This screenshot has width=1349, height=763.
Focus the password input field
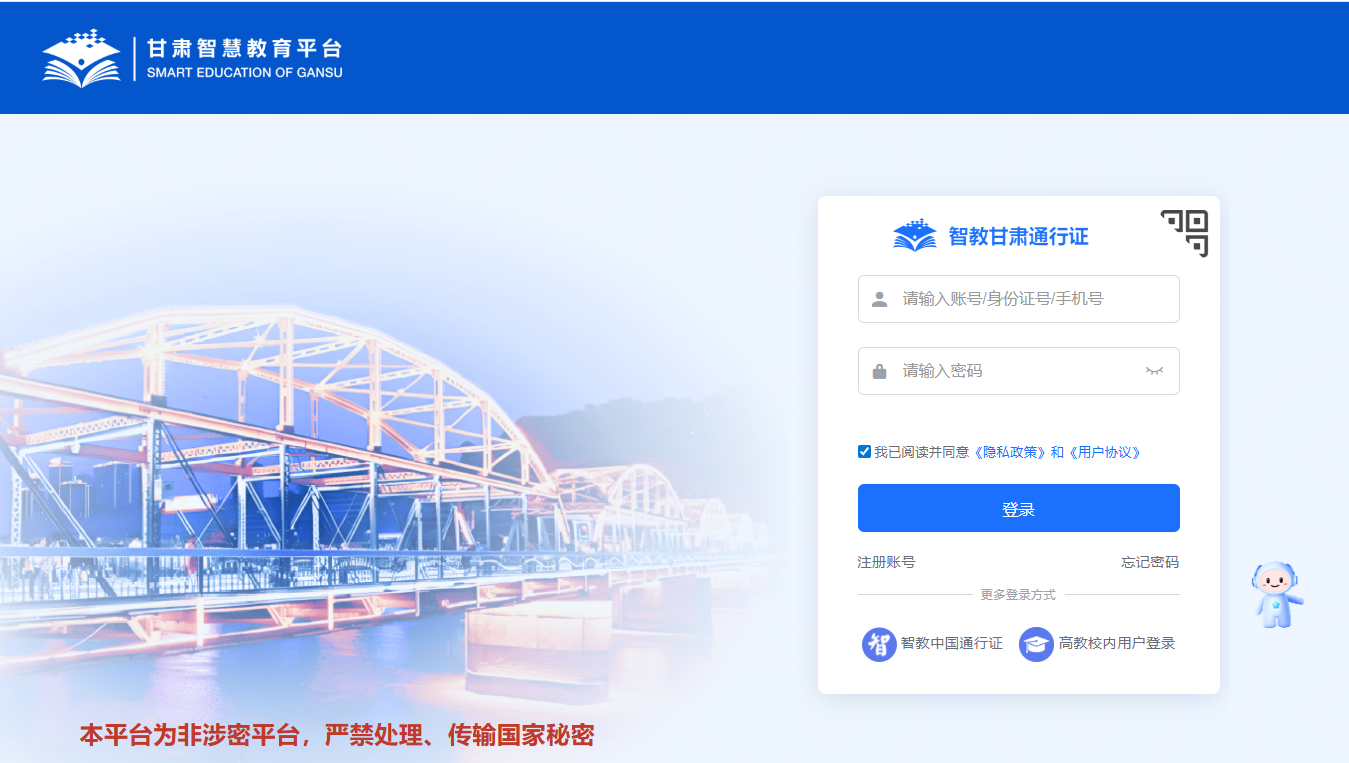point(1019,371)
